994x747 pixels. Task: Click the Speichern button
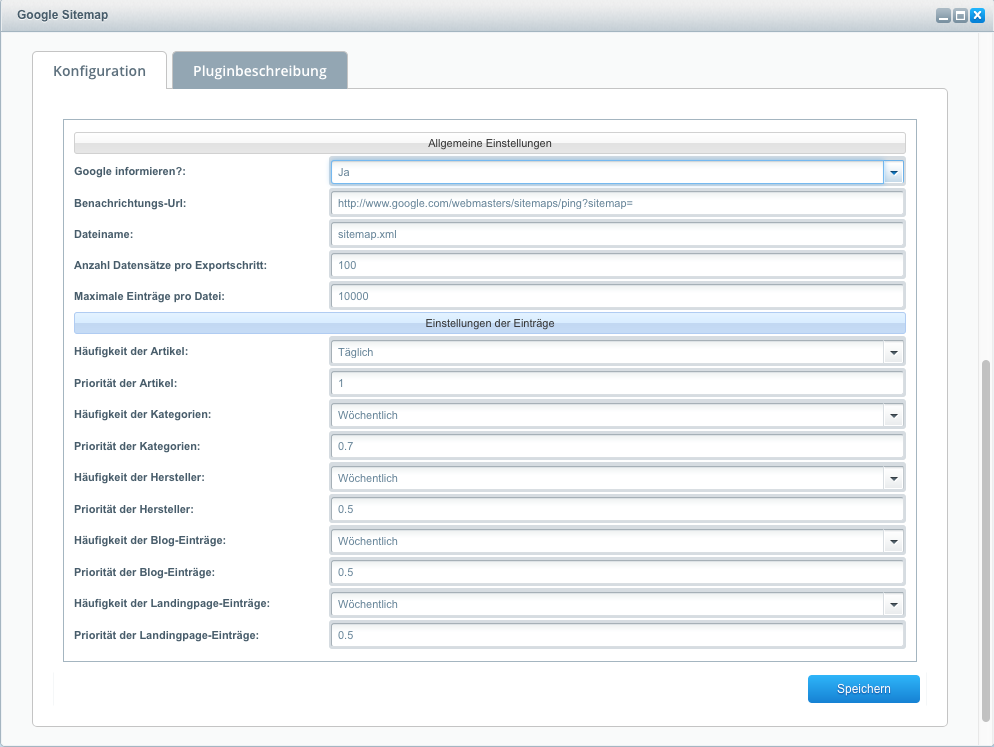[863, 689]
